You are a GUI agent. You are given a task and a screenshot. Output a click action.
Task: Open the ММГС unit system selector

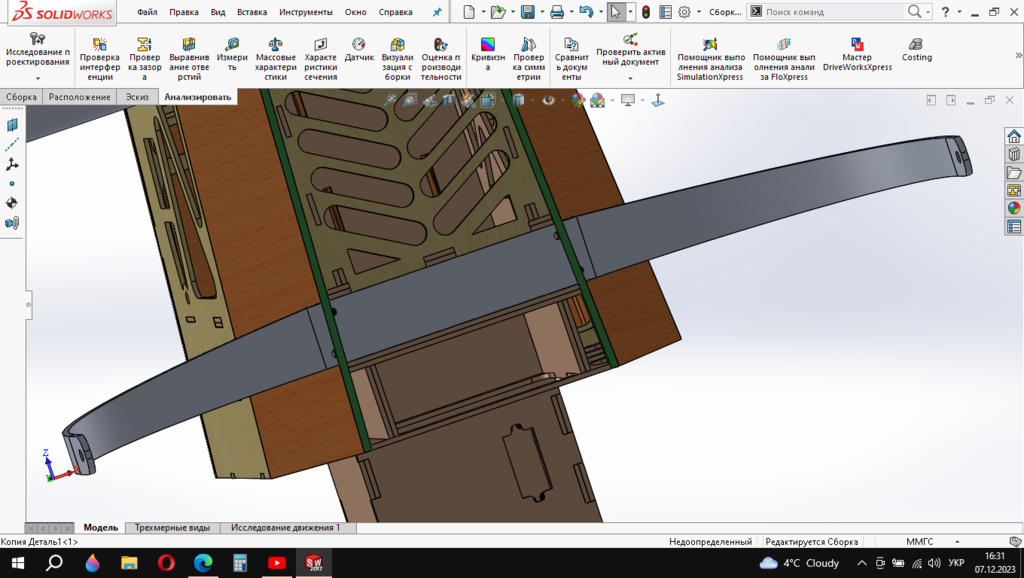point(919,541)
